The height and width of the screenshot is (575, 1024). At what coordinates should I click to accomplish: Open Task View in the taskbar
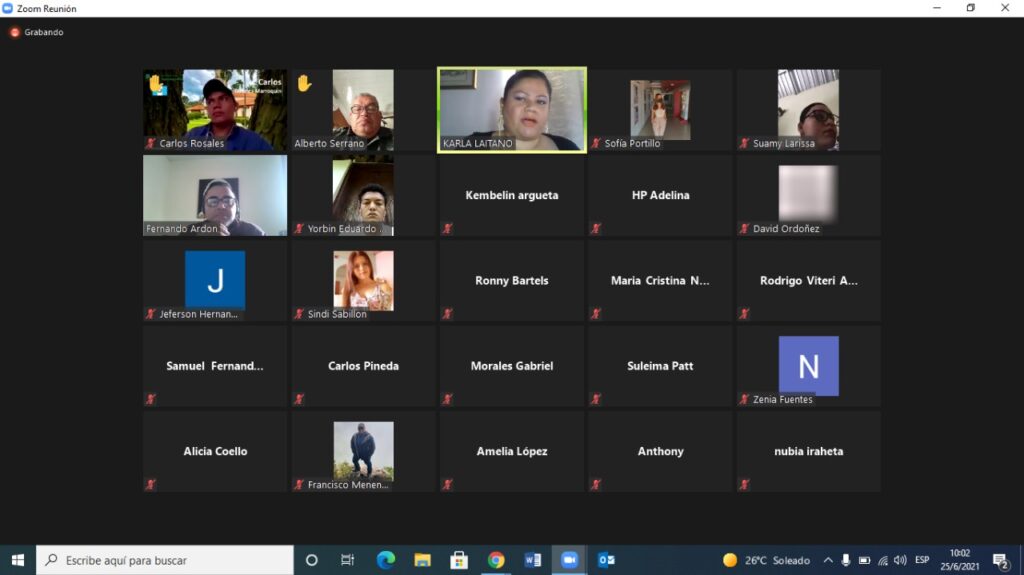pyautogui.click(x=347, y=560)
